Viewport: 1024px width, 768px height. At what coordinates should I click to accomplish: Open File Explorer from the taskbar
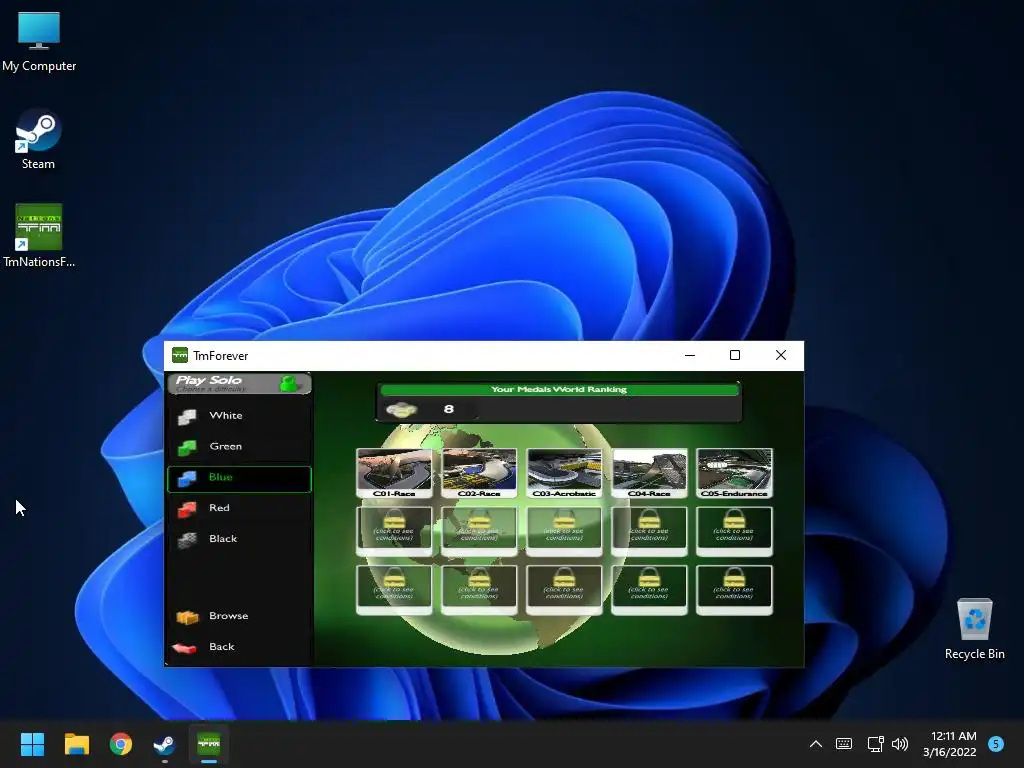click(76, 744)
